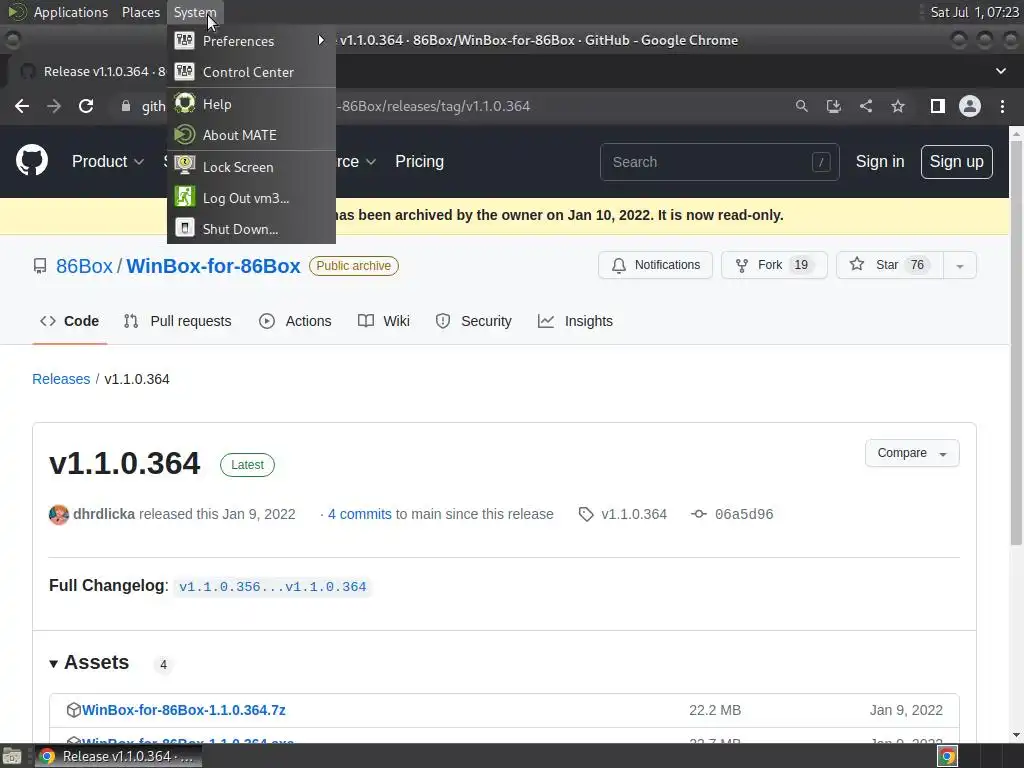Click the Notifications bell button
The width and height of the screenshot is (1024, 768).
coord(655,265)
